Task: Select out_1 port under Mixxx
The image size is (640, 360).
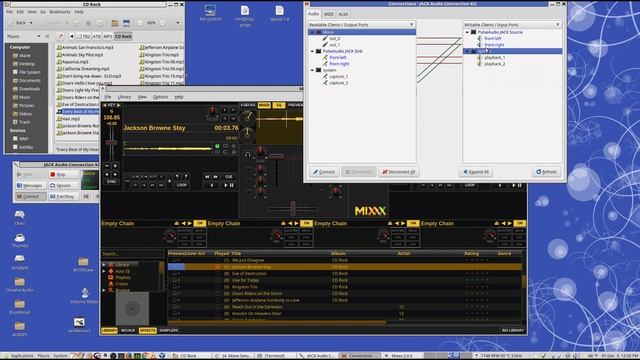Action: pos(334,45)
